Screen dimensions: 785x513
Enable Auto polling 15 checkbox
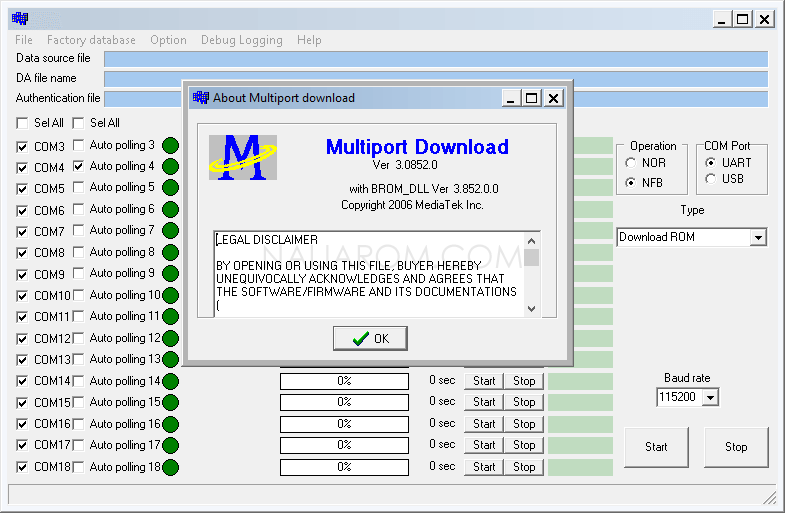(x=78, y=402)
